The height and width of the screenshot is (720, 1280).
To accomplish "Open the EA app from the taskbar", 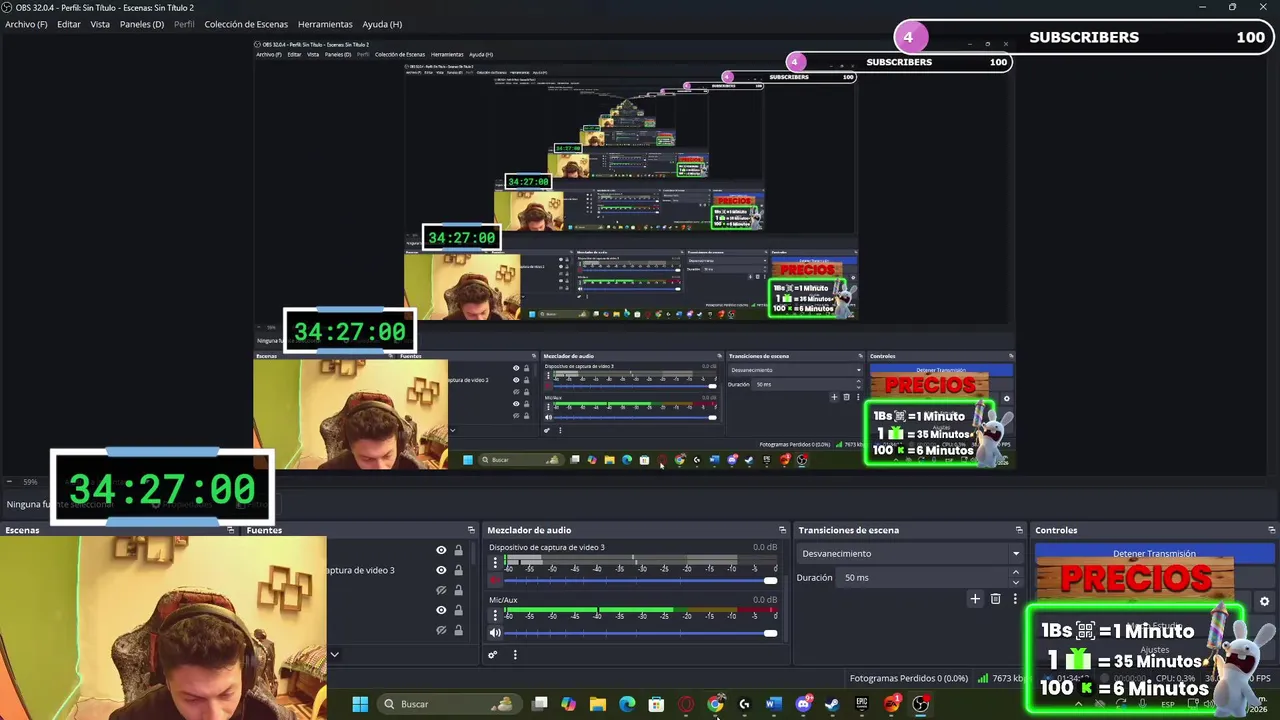I will (x=891, y=704).
